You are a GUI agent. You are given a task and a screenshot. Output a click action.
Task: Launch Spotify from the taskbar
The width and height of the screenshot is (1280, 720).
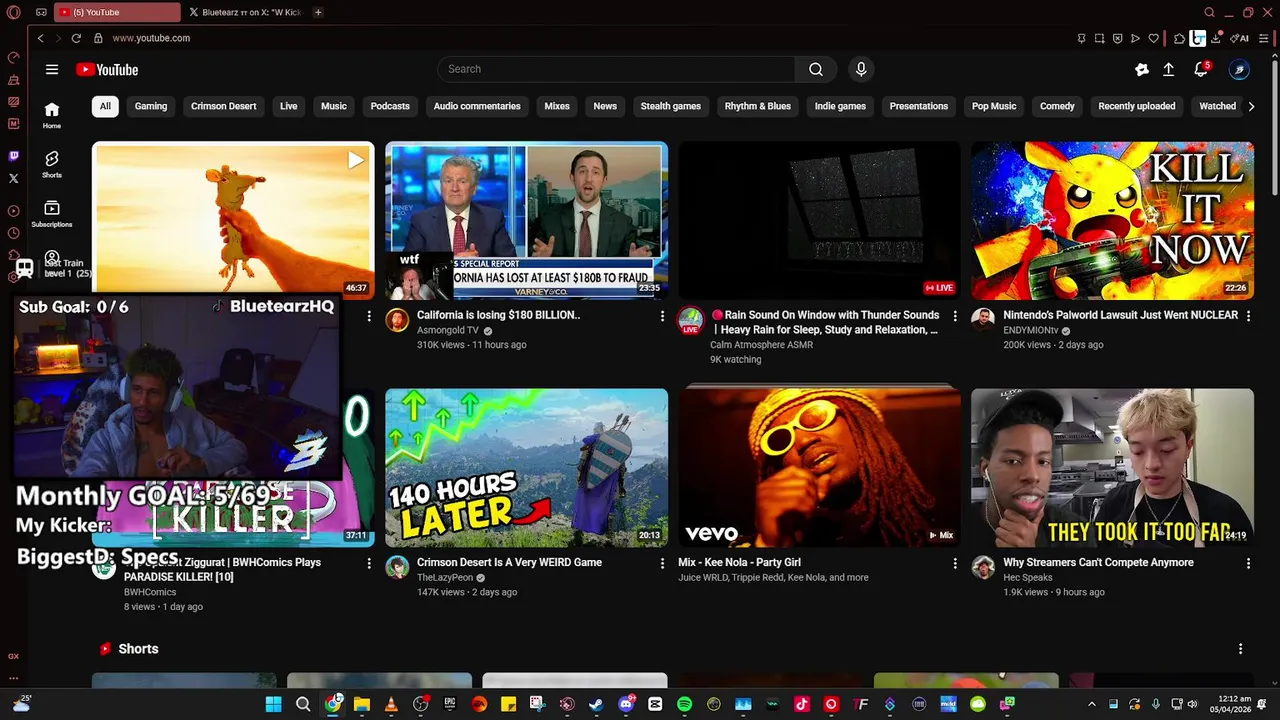pyautogui.click(x=684, y=704)
